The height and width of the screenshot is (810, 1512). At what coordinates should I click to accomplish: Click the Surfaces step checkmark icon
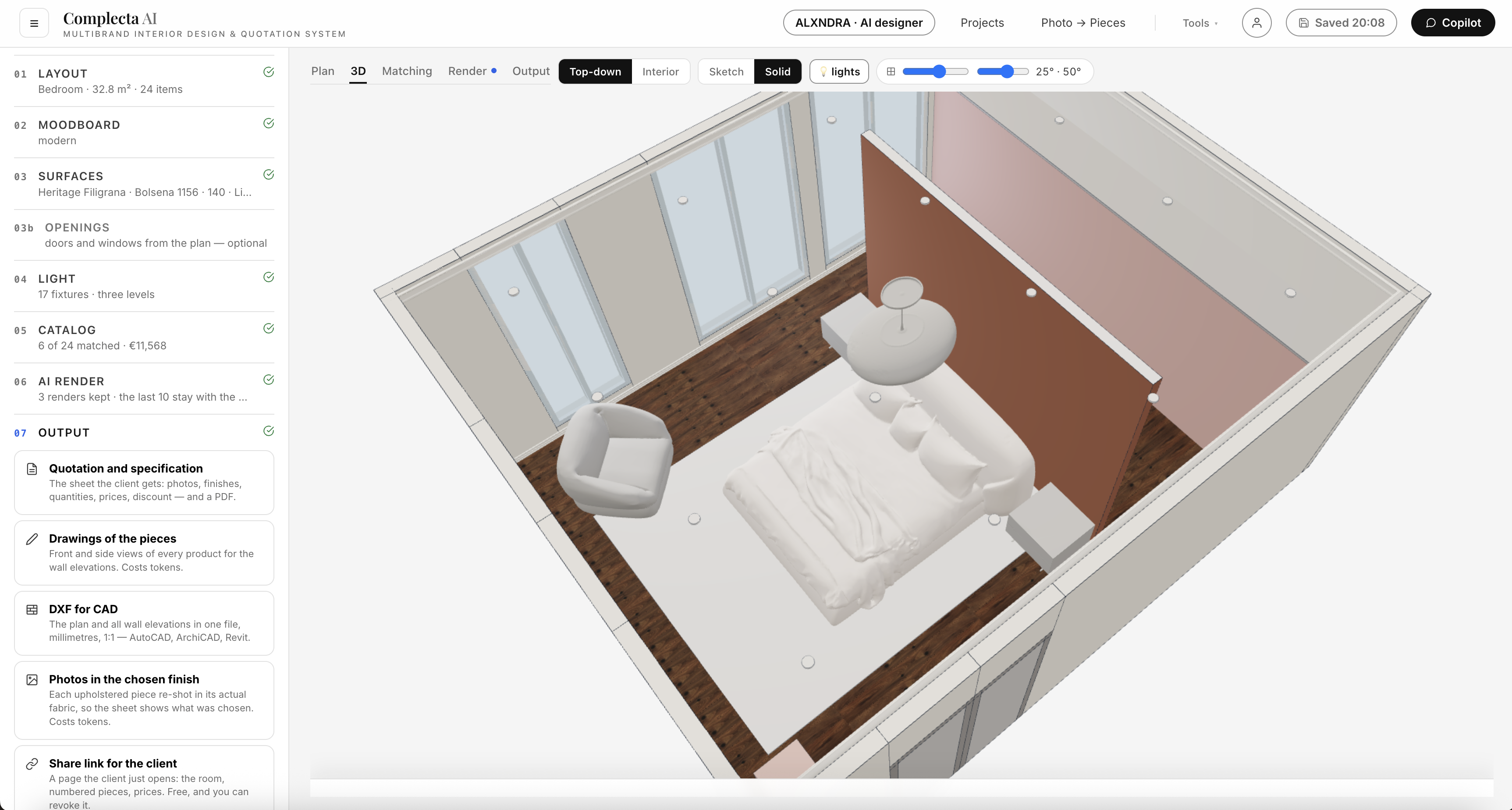[269, 174]
